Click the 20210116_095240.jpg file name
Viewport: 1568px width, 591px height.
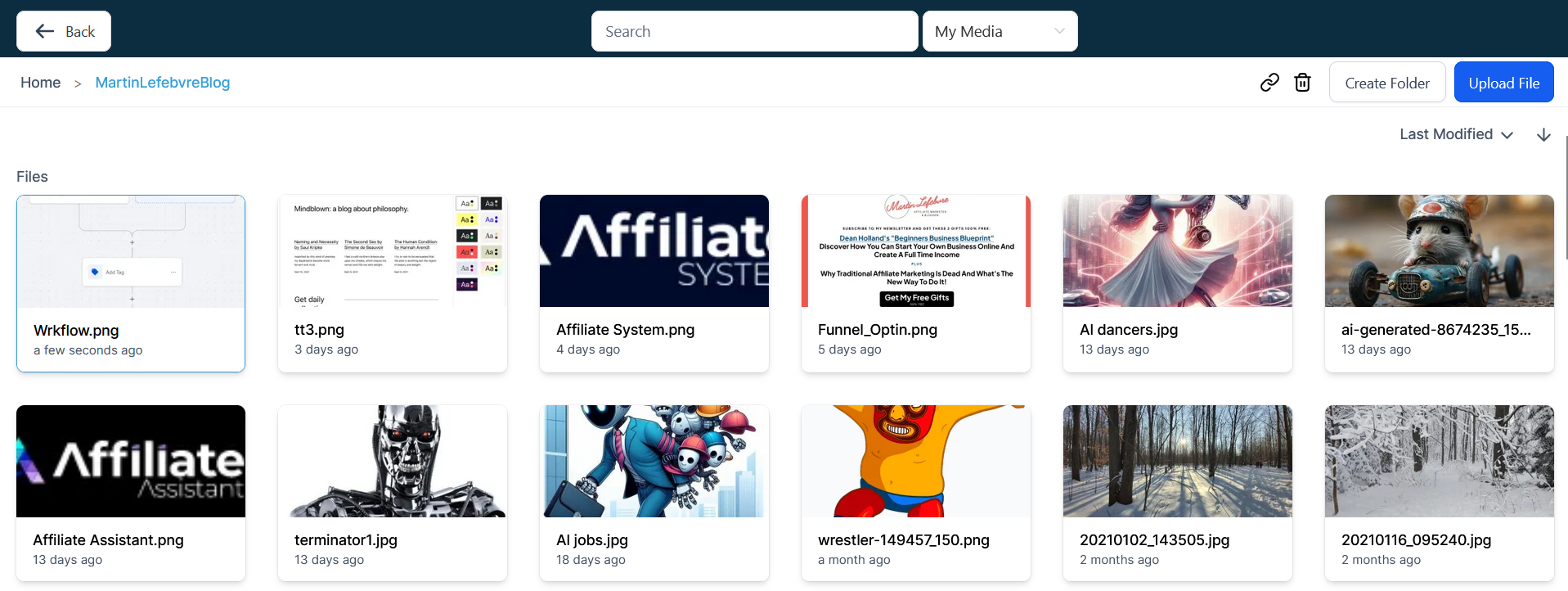1417,540
